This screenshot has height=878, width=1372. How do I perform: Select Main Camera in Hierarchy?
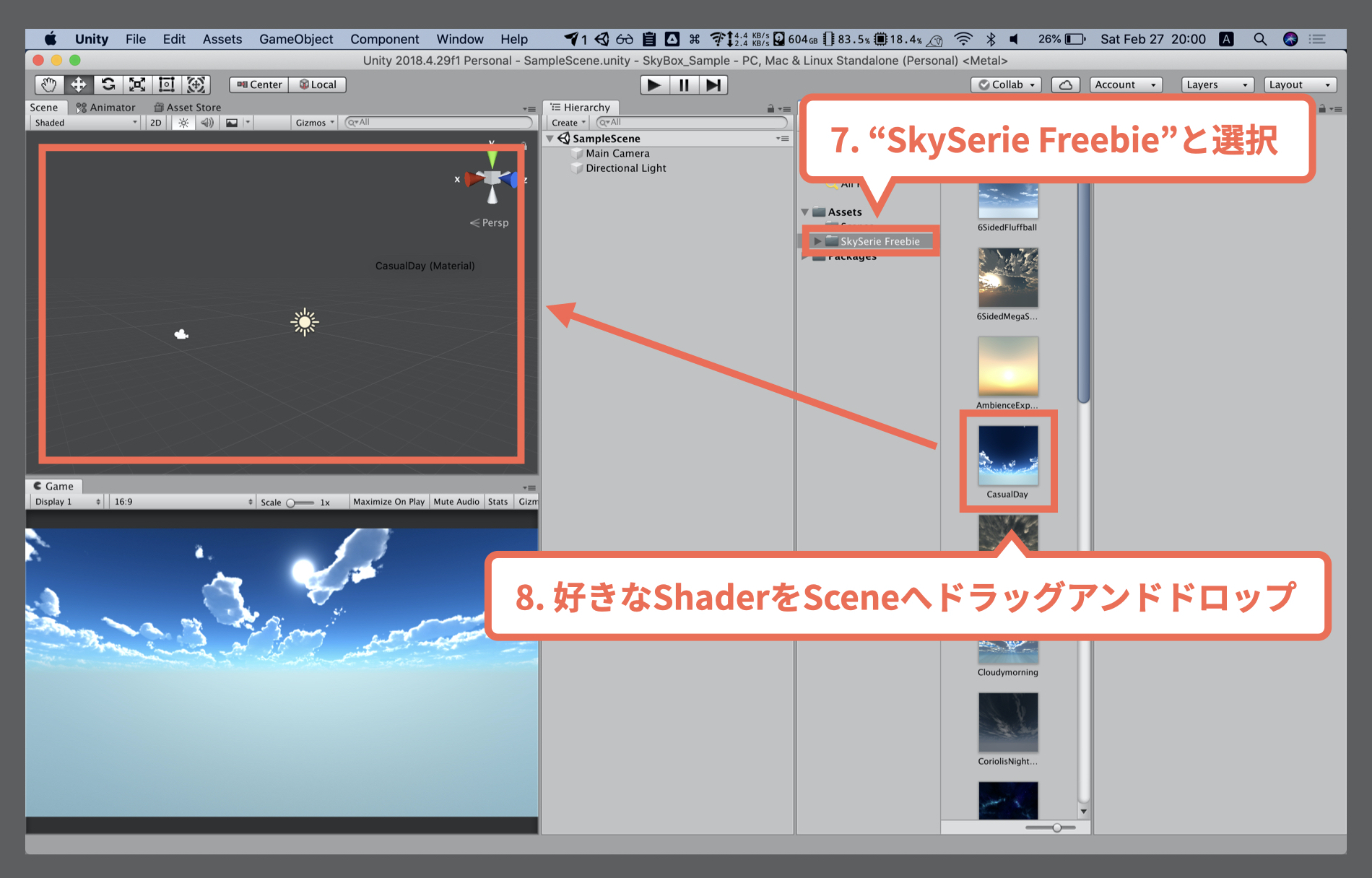click(x=617, y=153)
